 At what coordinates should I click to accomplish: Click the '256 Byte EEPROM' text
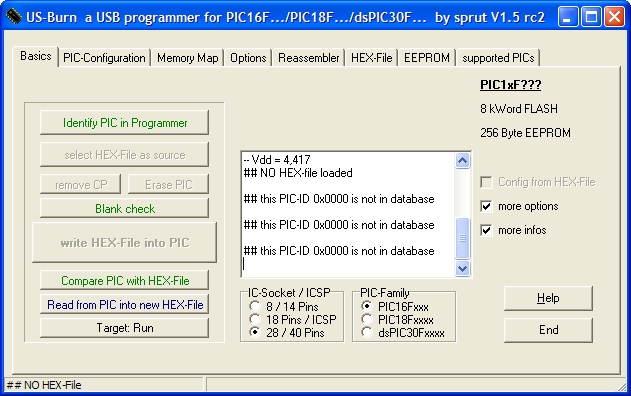(525, 133)
